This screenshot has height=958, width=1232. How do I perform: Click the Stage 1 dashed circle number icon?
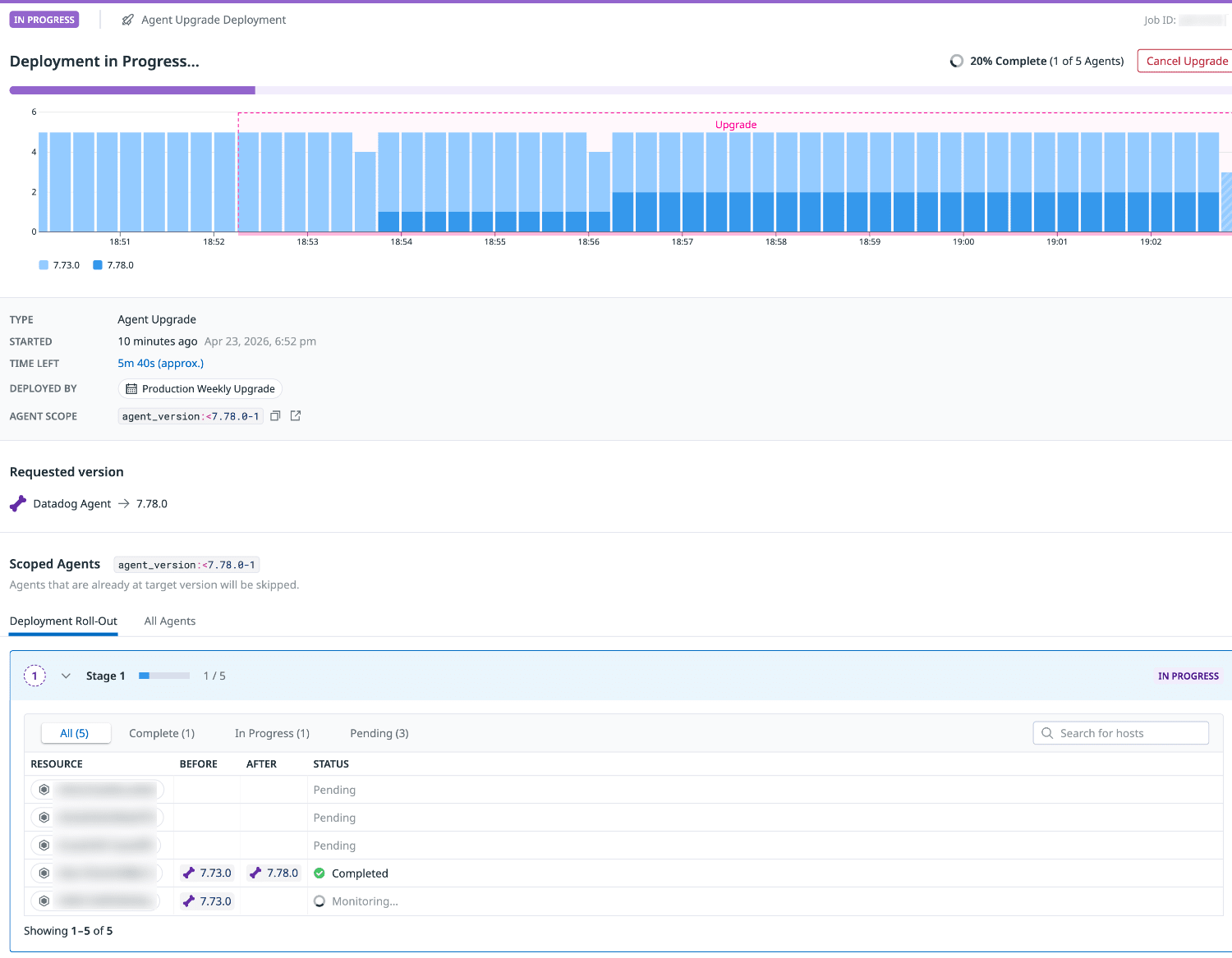click(x=34, y=676)
